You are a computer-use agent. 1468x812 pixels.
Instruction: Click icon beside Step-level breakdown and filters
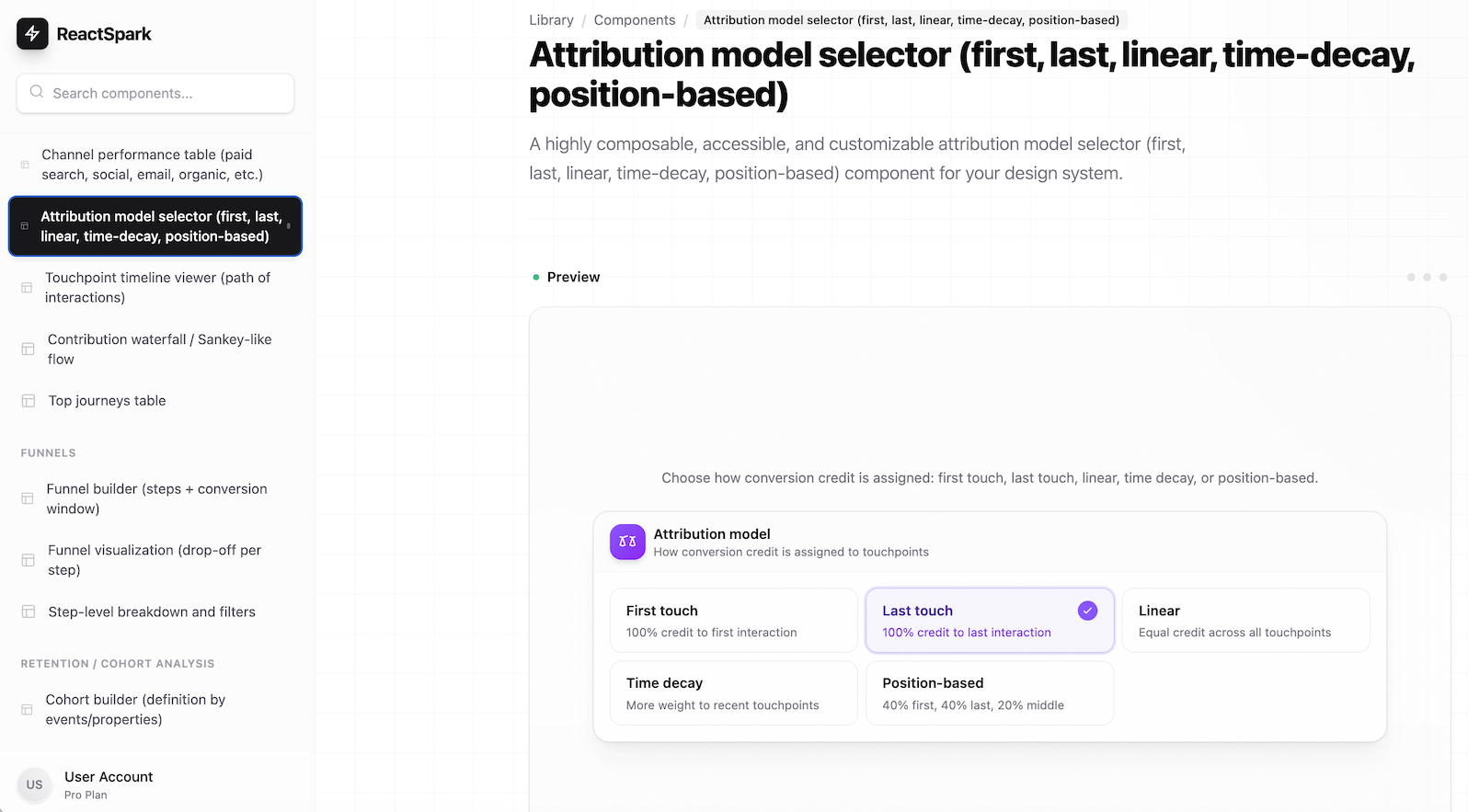pyautogui.click(x=29, y=612)
